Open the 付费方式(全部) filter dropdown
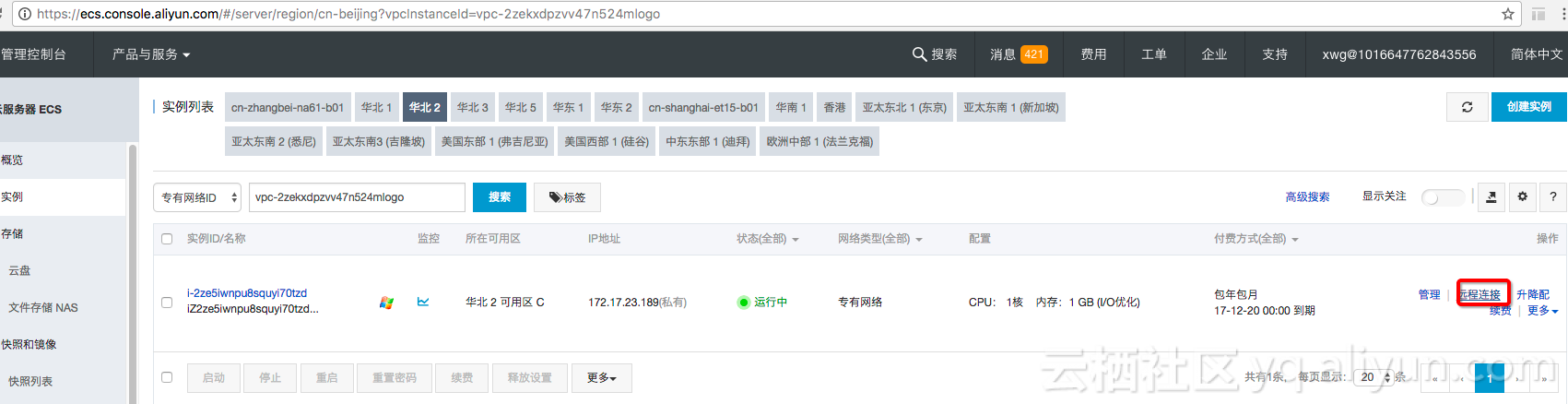1568x404 pixels. click(x=1256, y=239)
